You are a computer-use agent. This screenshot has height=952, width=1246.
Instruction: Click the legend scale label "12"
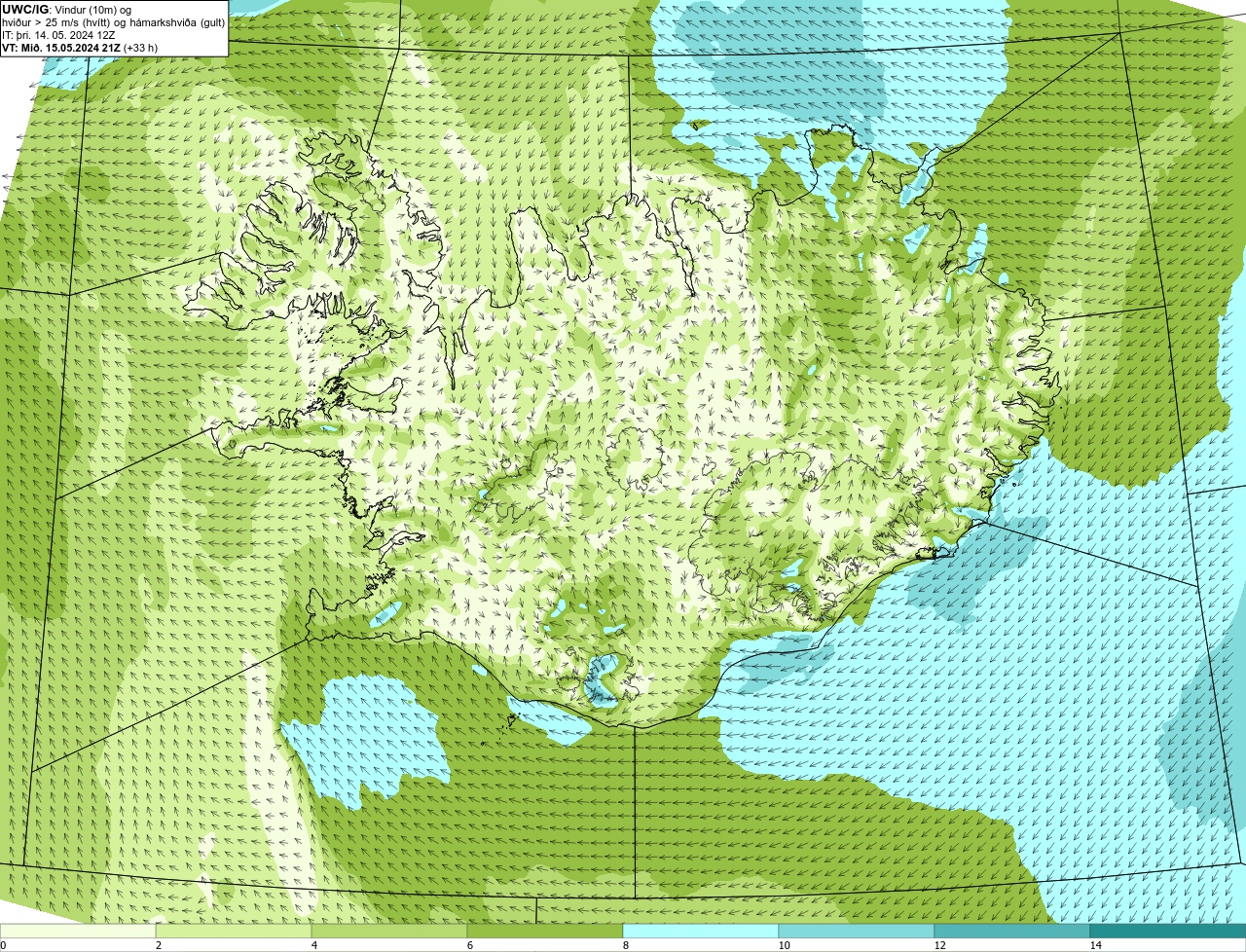[x=939, y=945]
